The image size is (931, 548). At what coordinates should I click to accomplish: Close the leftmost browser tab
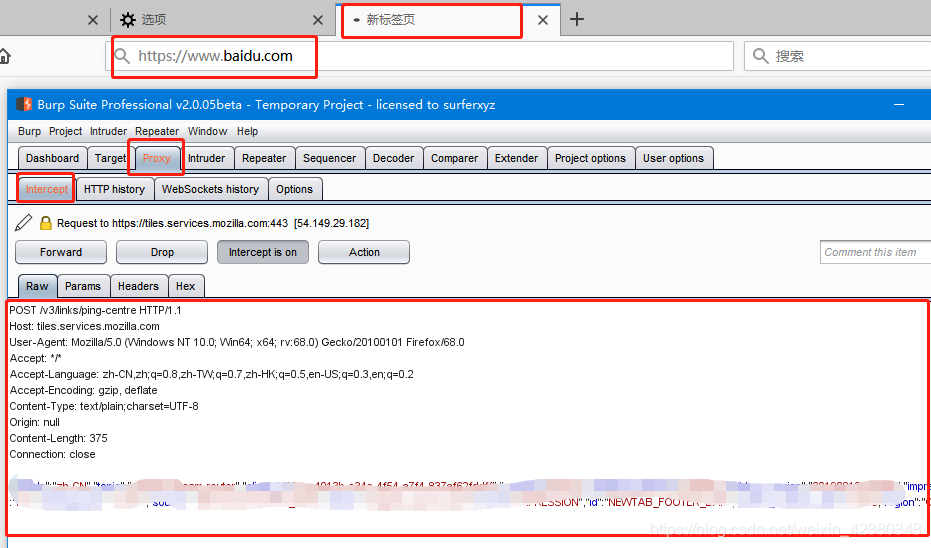tap(93, 20)
